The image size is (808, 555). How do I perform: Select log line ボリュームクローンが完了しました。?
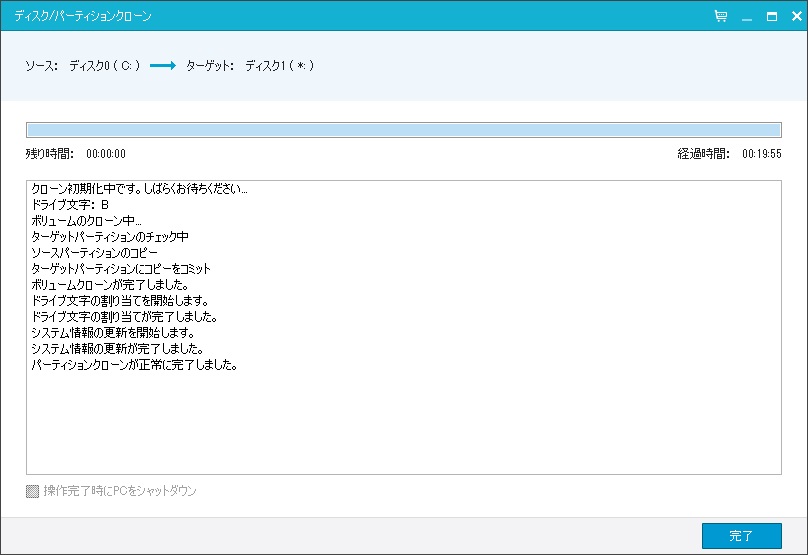click(x=110, y=285)
